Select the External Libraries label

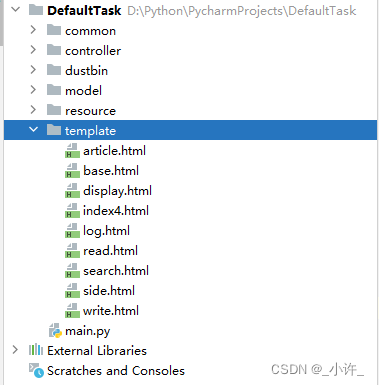click(x=97, y=351)
